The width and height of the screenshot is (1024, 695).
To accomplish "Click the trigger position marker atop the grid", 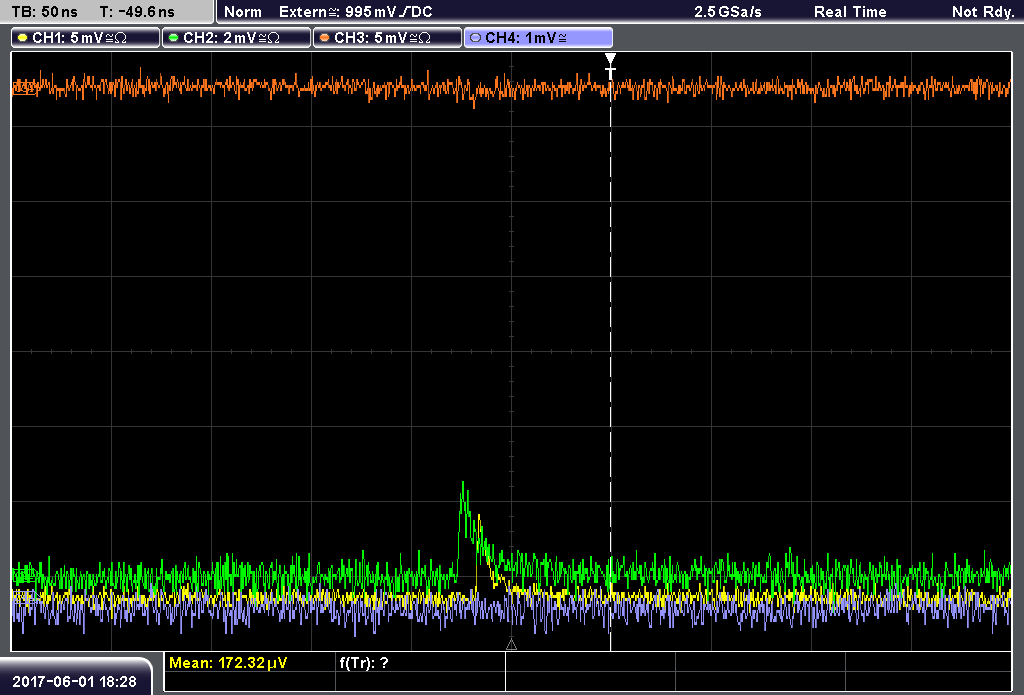I will (x=610, y=65).
